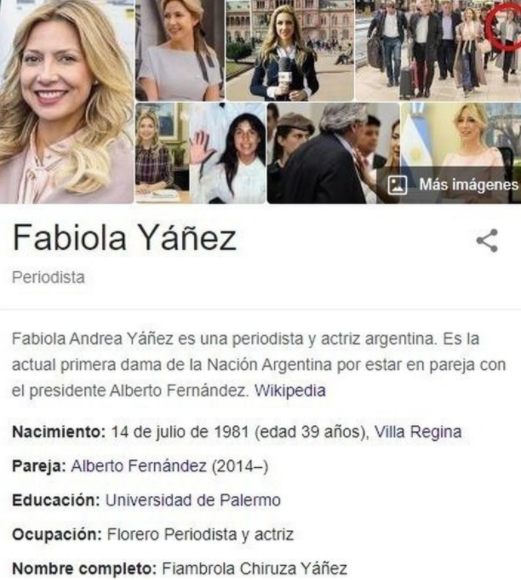Follow the Wikipedia link
The image size is (521, 580).
click(290, 391)
